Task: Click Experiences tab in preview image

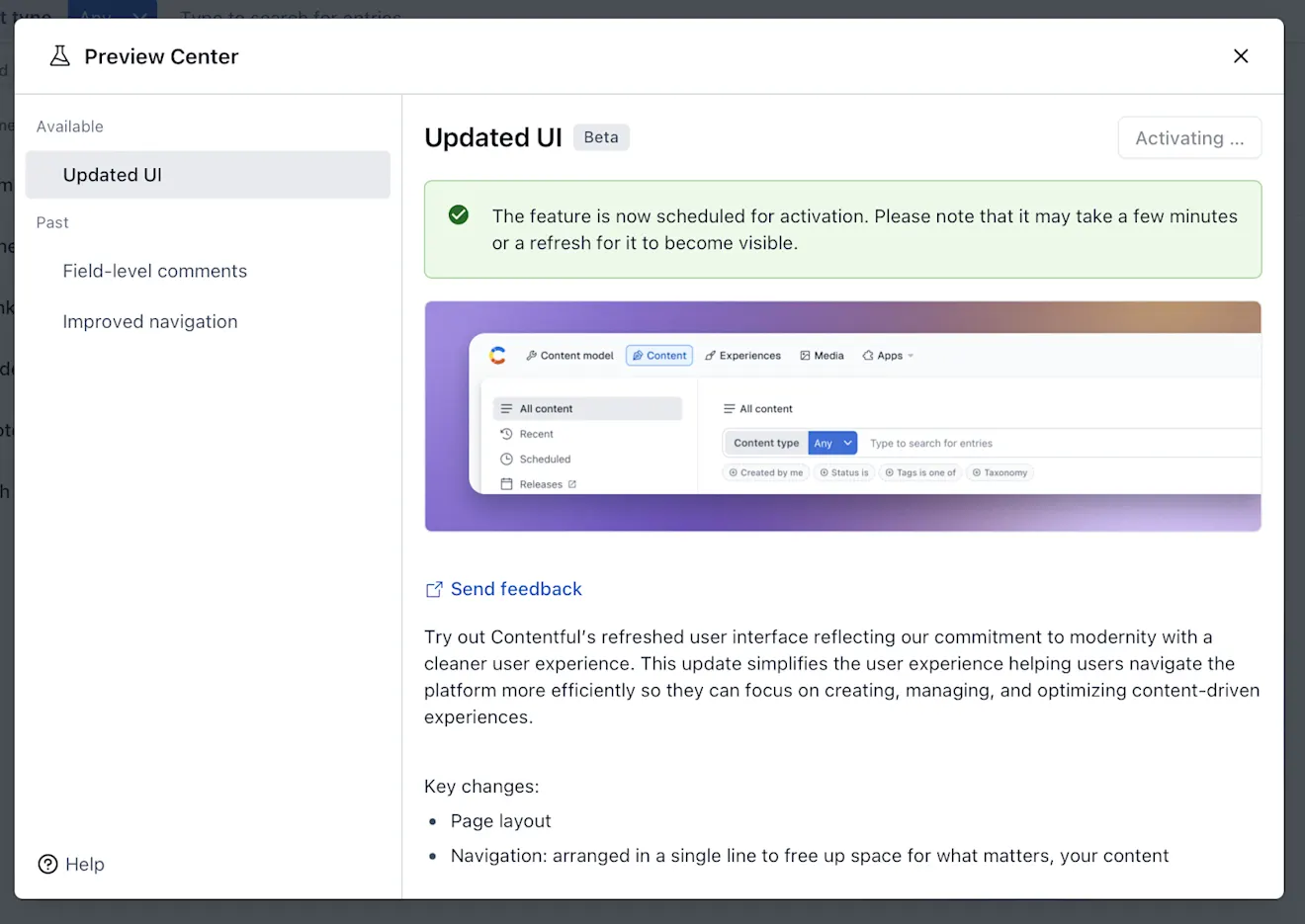Action: (742, 356)
